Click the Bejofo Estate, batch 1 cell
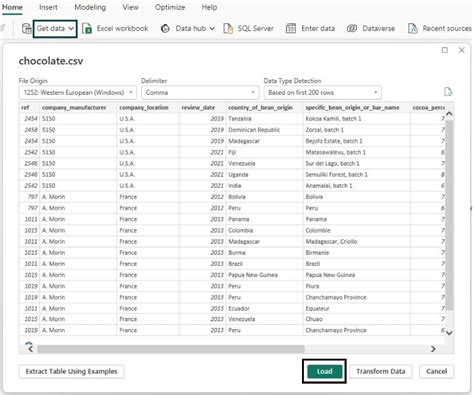Viewport: 474px width, 395px height. click(357, 141)
